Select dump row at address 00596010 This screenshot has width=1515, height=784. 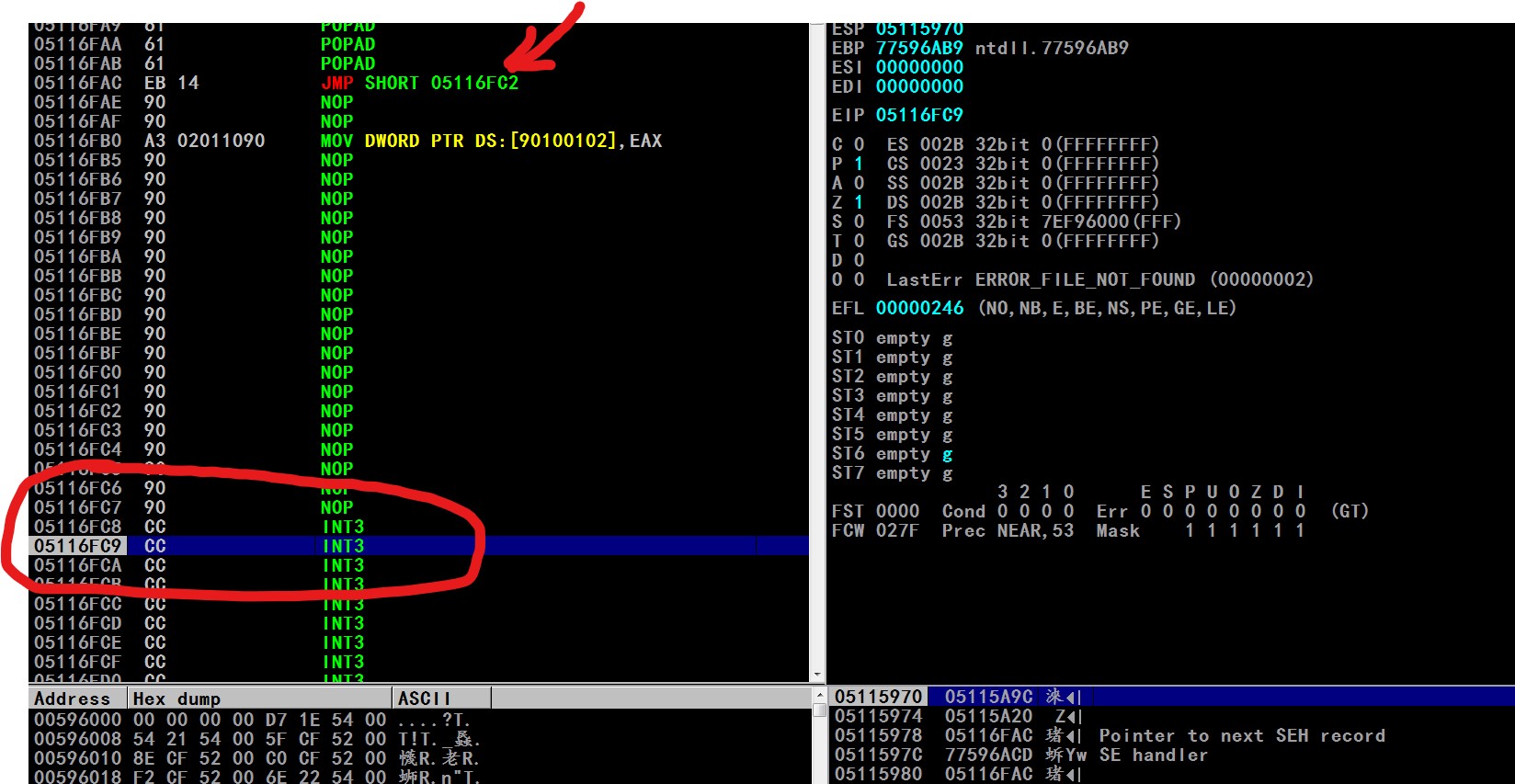point(419,758)
